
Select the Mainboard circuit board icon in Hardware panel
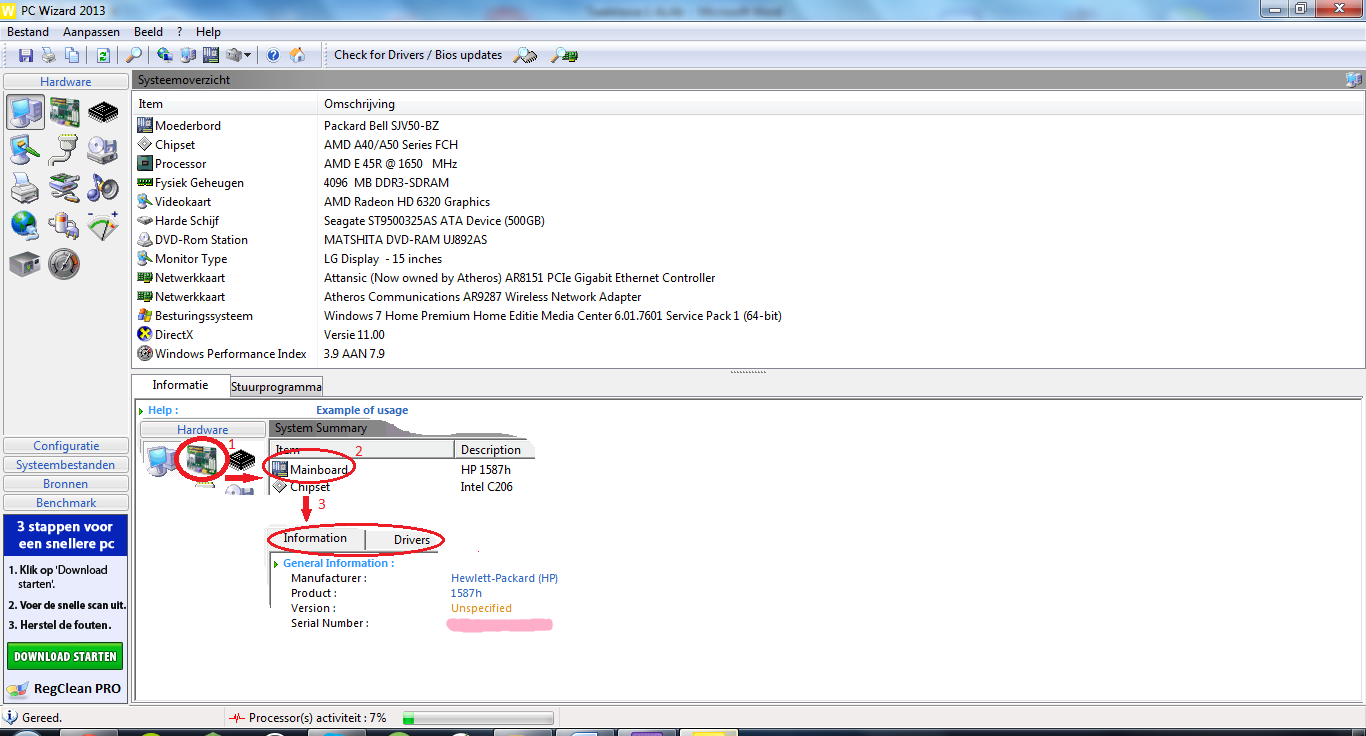64,112
